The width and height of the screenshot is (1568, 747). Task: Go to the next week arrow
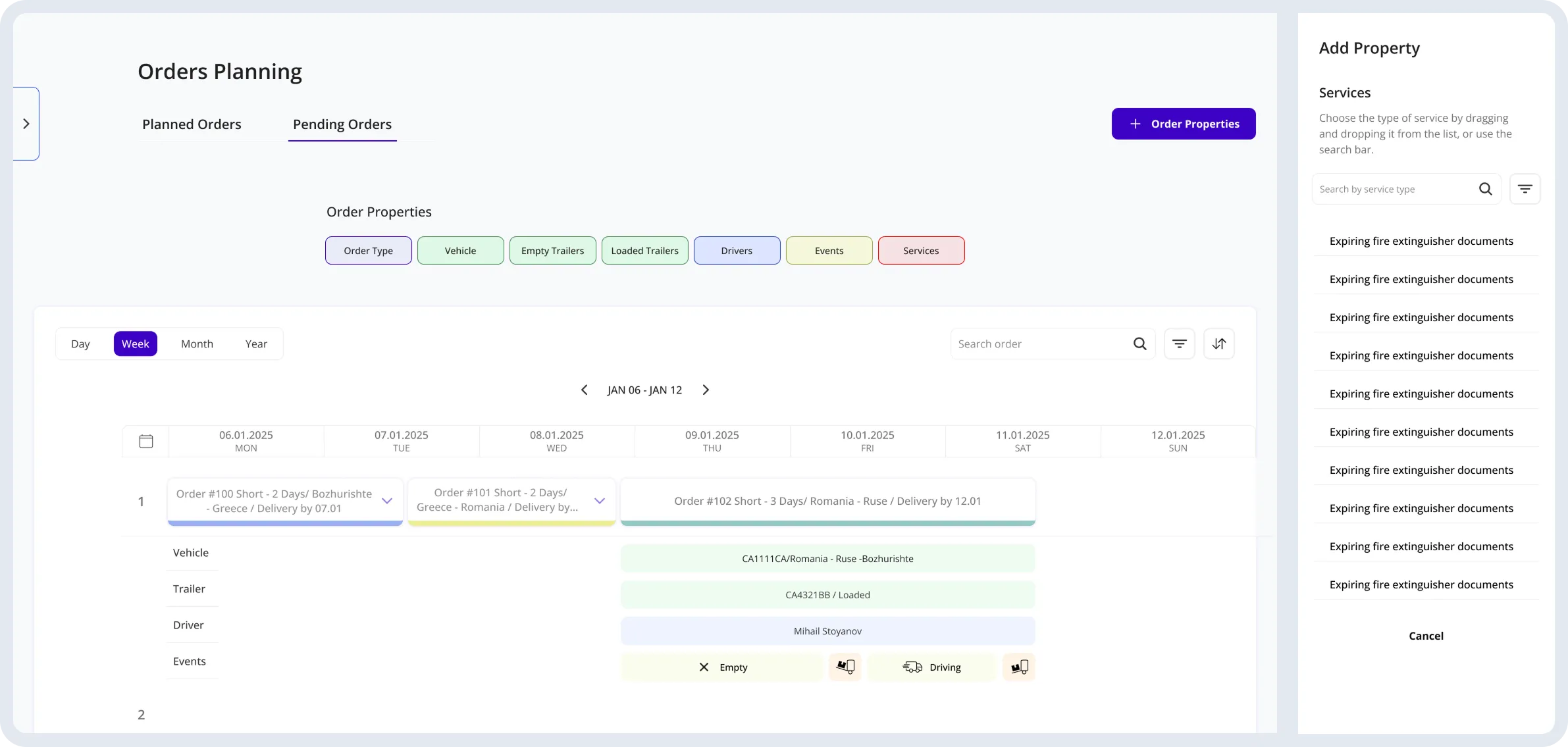click(706, 390)
